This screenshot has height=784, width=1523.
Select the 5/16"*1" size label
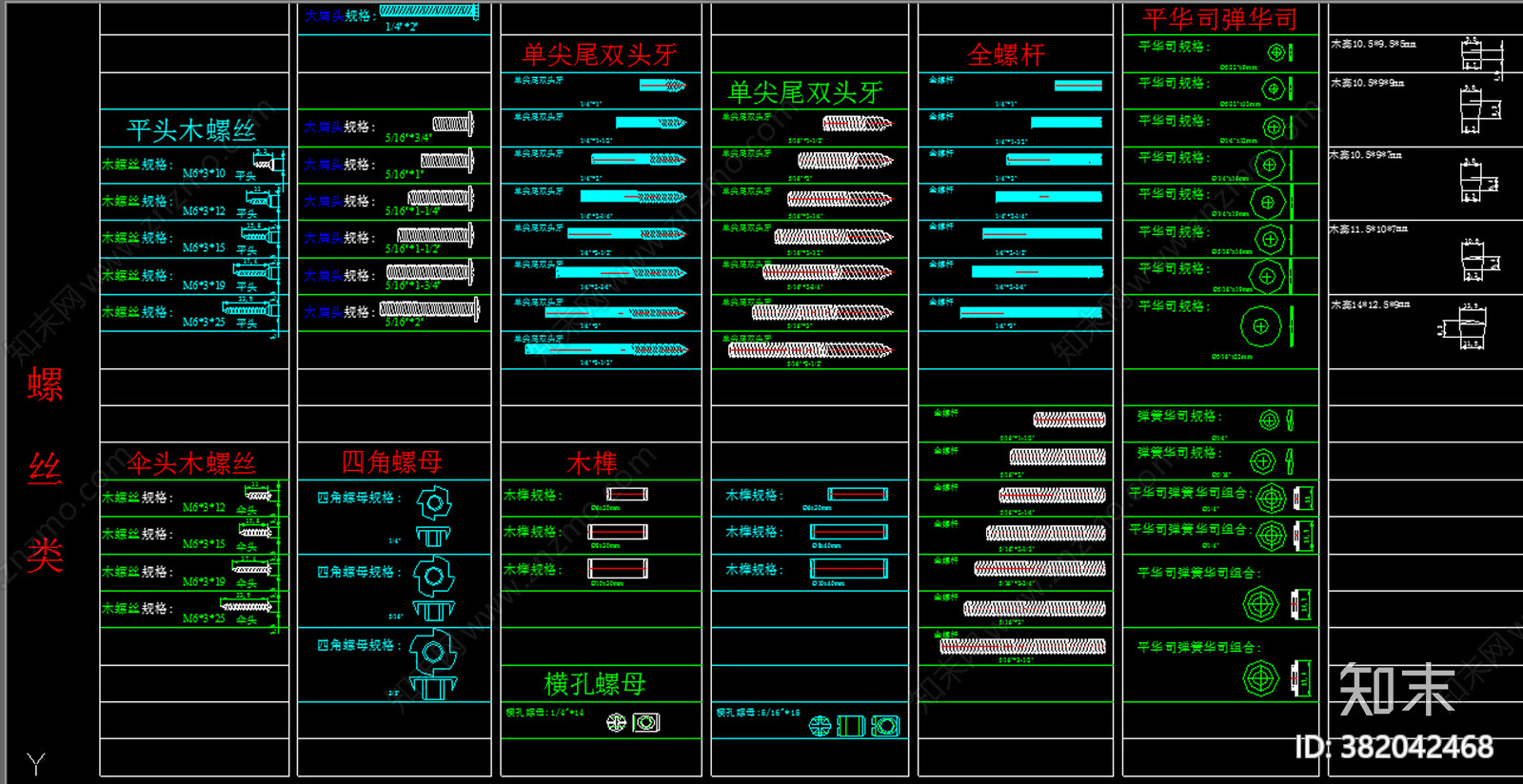click(x=403, y=175)
